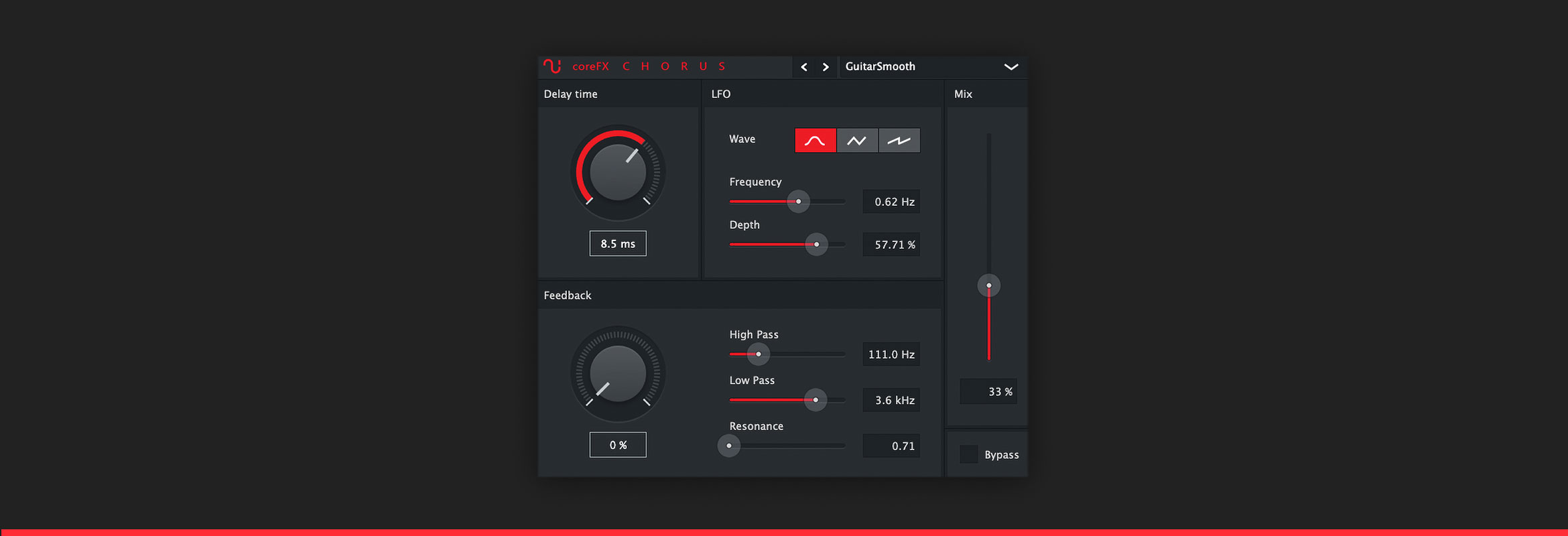Click the coreFX logo icon
The width and height of the screenshot is (1568, 536).
point(552,66)
